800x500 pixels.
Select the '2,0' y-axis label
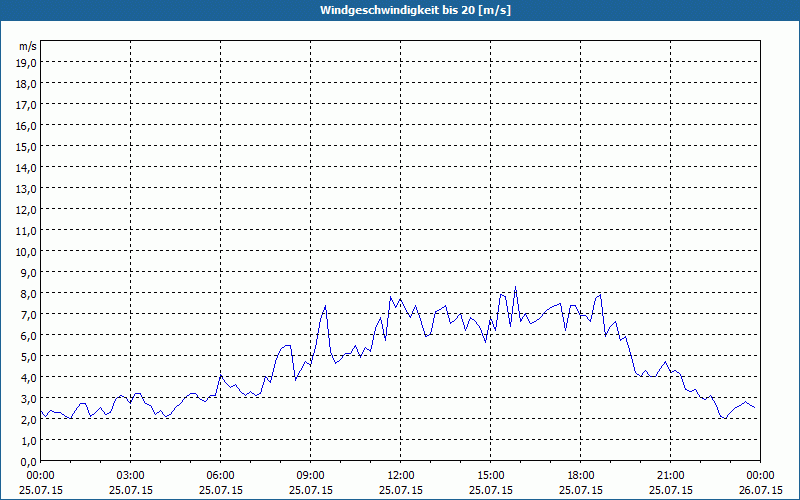point(30,420)
